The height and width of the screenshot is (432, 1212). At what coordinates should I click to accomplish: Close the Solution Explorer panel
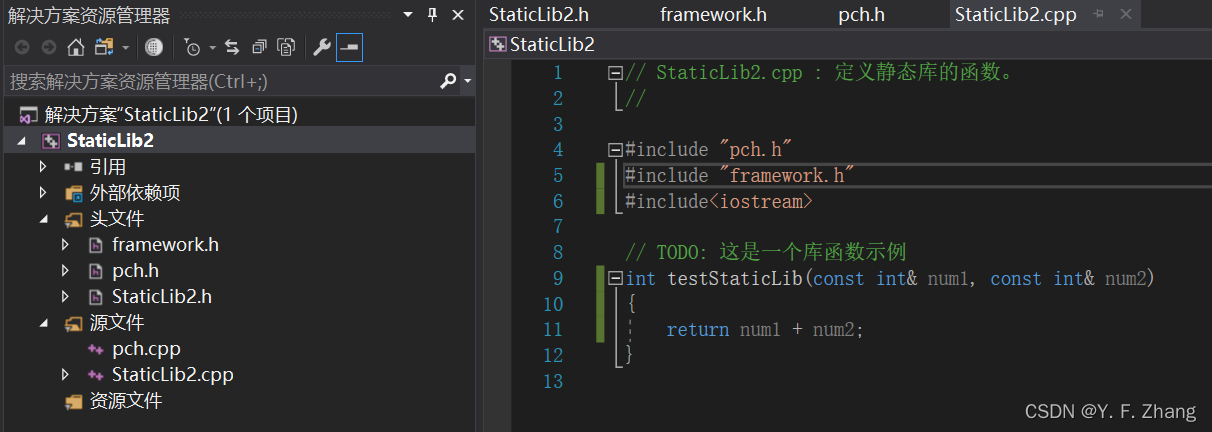click(x=458, y=15)
